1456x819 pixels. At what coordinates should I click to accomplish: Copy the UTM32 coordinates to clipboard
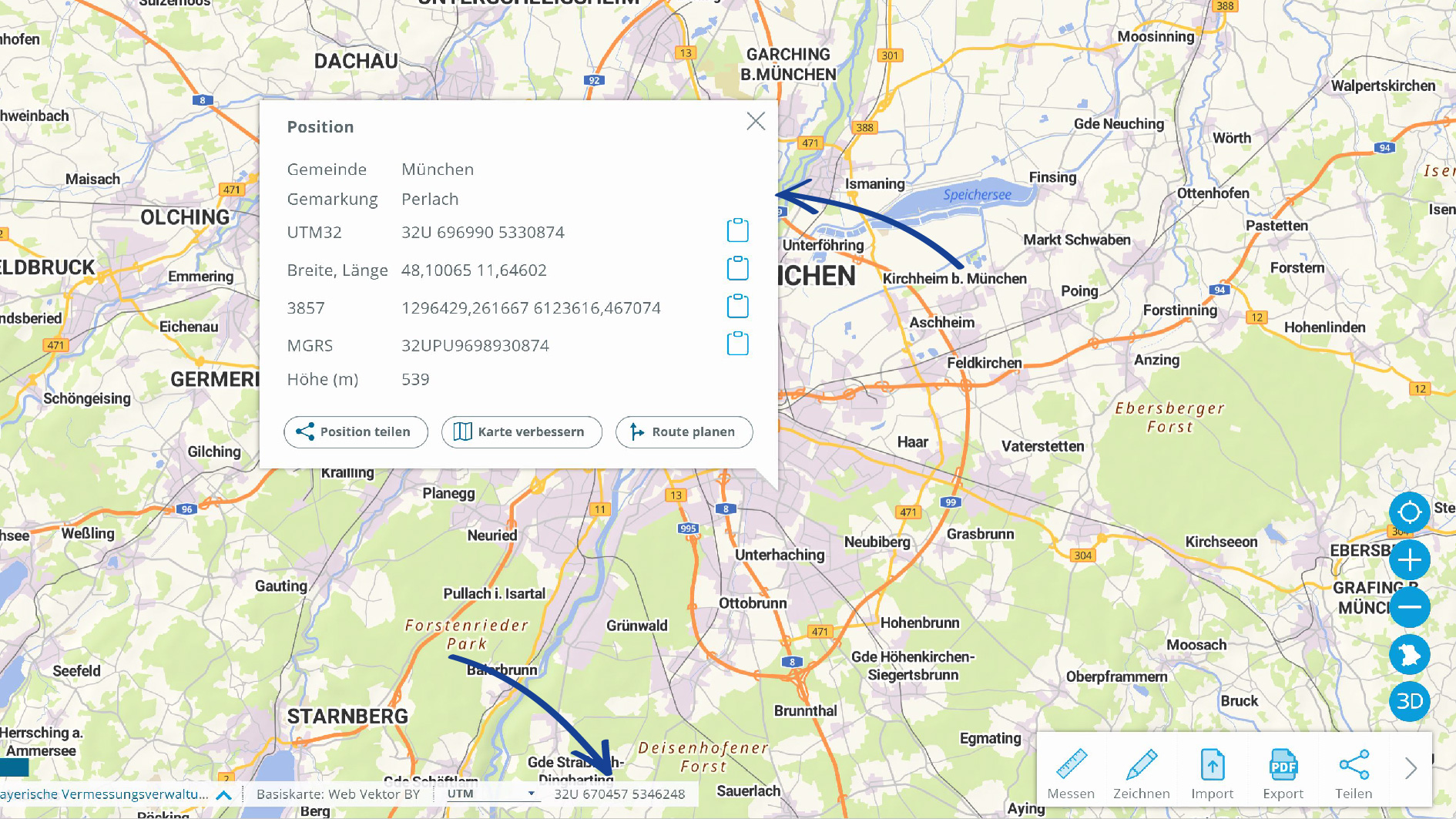pos(737,230)
